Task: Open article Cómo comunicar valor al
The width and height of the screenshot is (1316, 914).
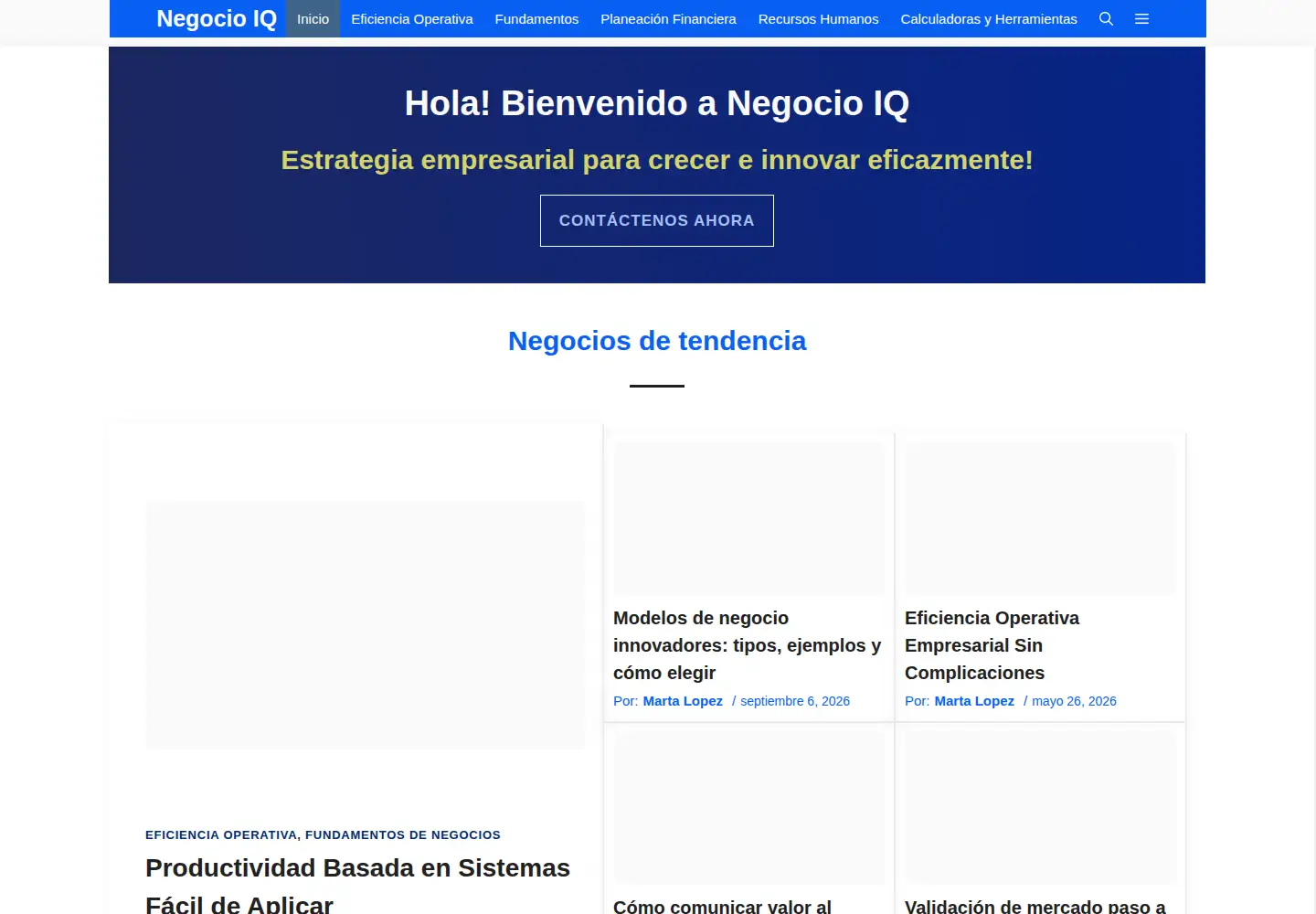Action: (x=722, y=906)
